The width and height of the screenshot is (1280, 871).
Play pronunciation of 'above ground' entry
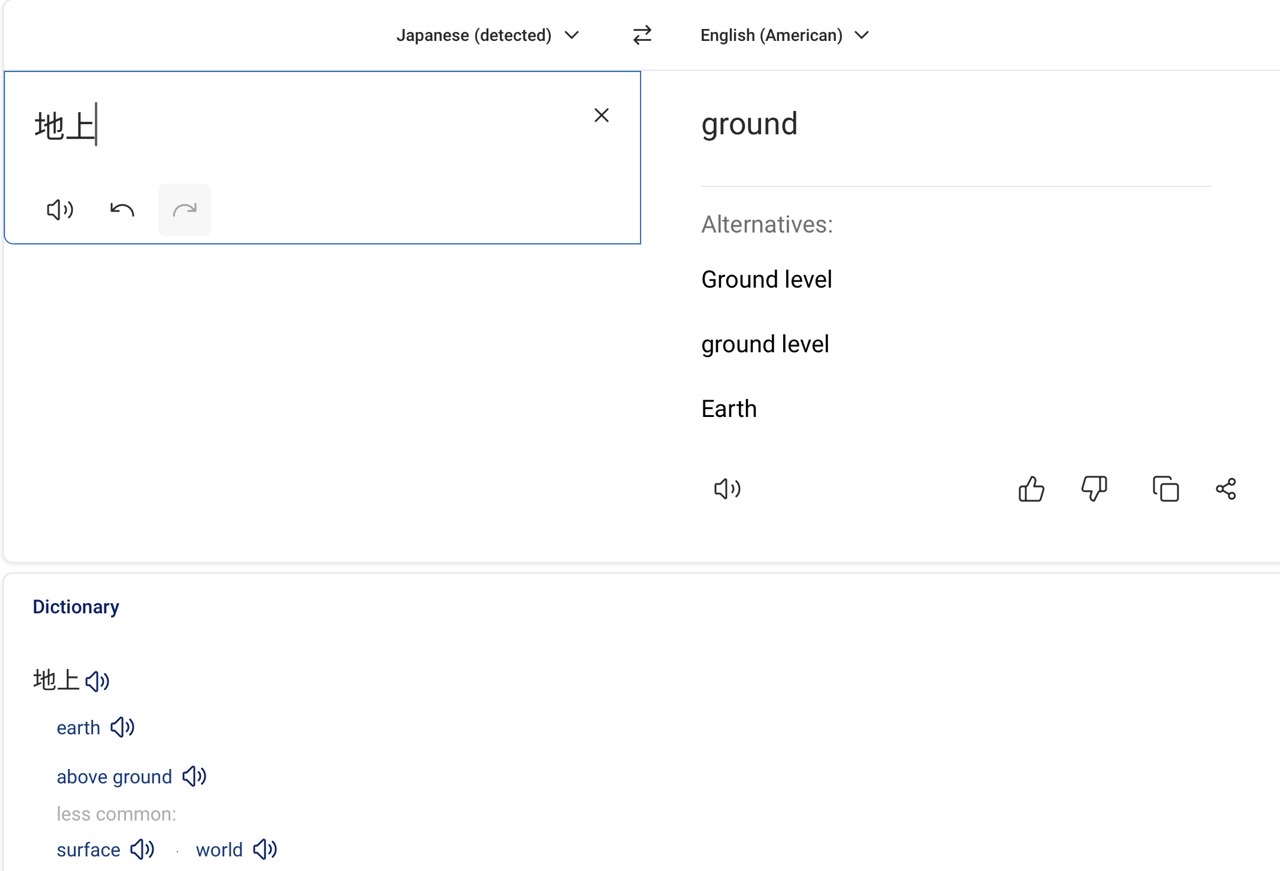pyautogui.click(x=194, y=776)
